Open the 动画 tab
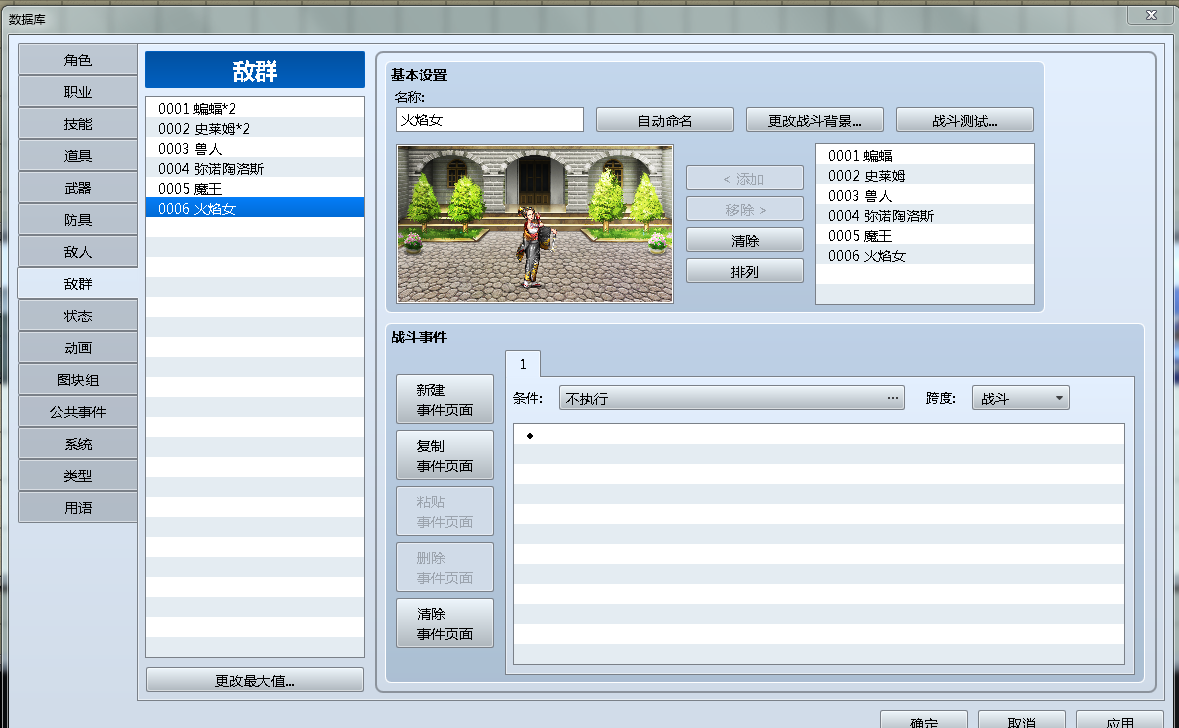Screen dimensions: 1179x728 77,347
